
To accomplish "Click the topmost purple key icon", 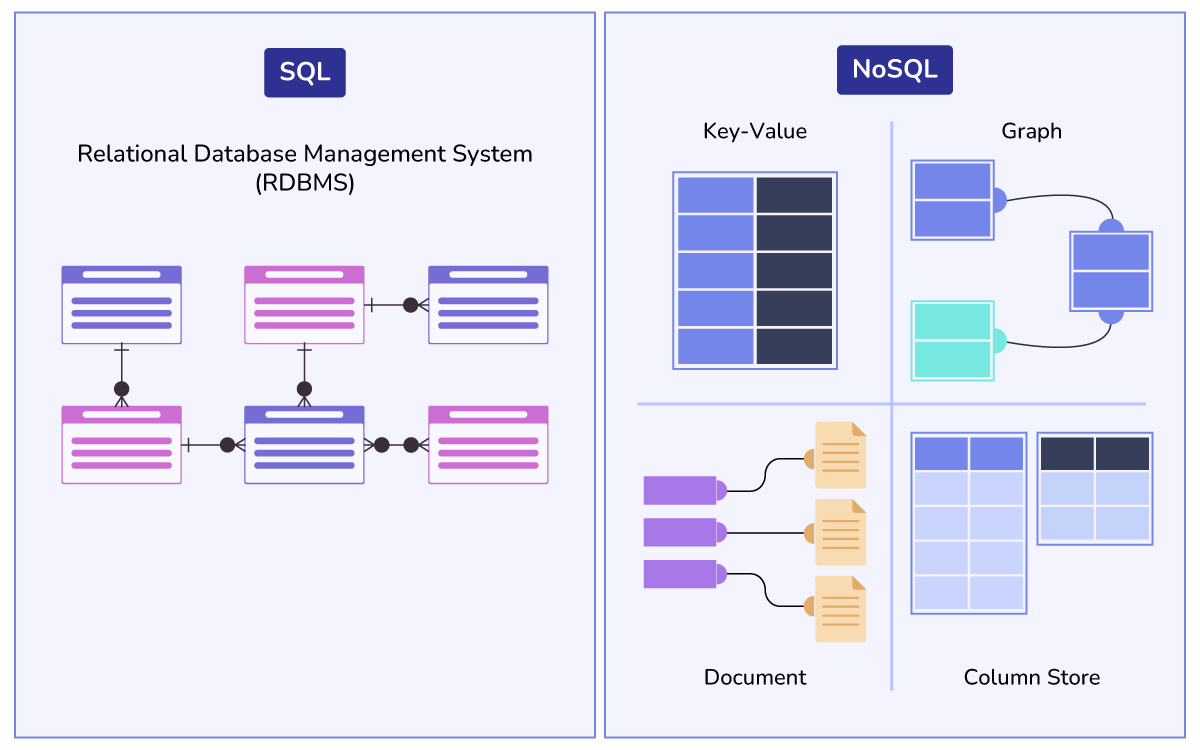I will pyautogui.click(x=680, y=490).
